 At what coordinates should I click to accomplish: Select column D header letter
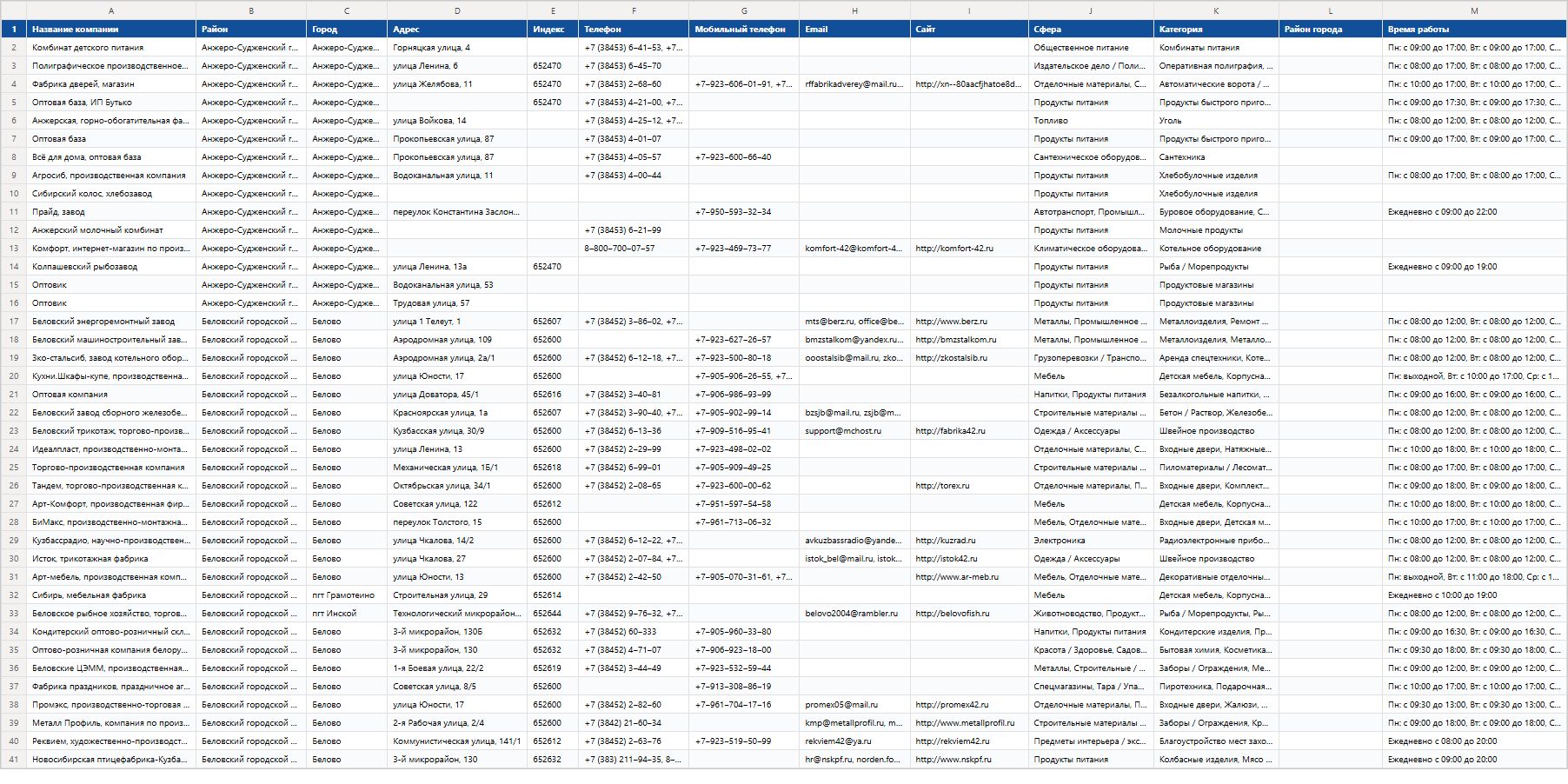457,10
